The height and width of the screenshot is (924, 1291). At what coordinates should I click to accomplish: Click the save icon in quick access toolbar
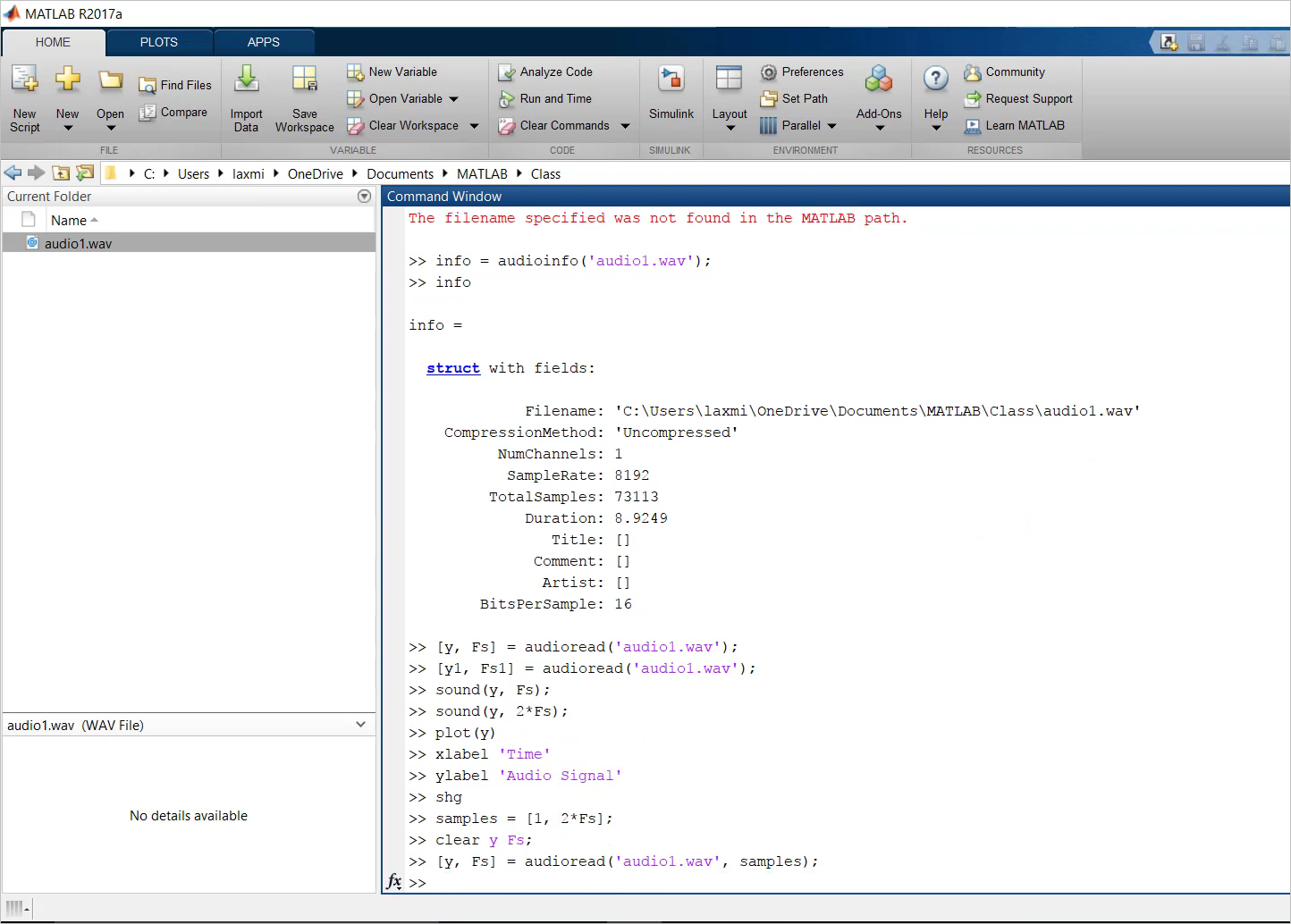click(x=1196, y=42)
